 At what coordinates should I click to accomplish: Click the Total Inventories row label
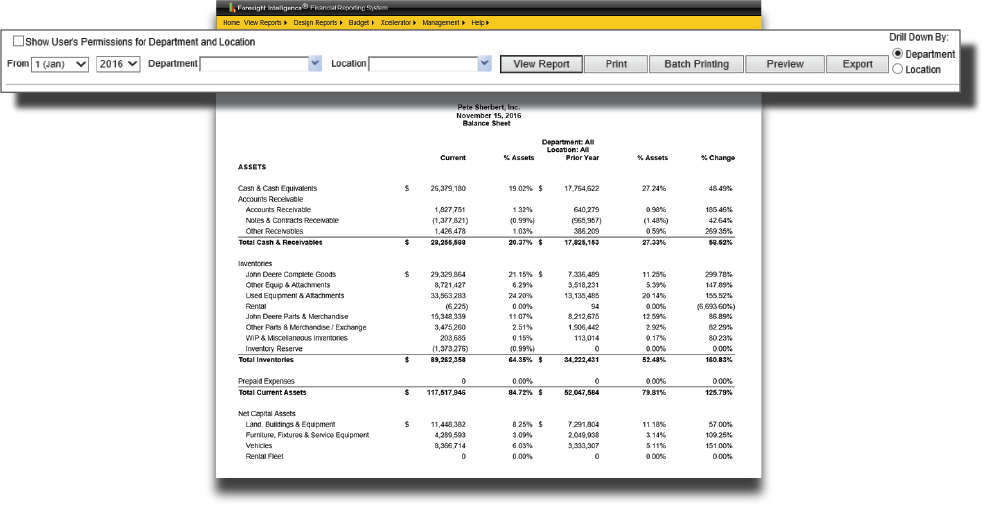click(x=265, y=360)
